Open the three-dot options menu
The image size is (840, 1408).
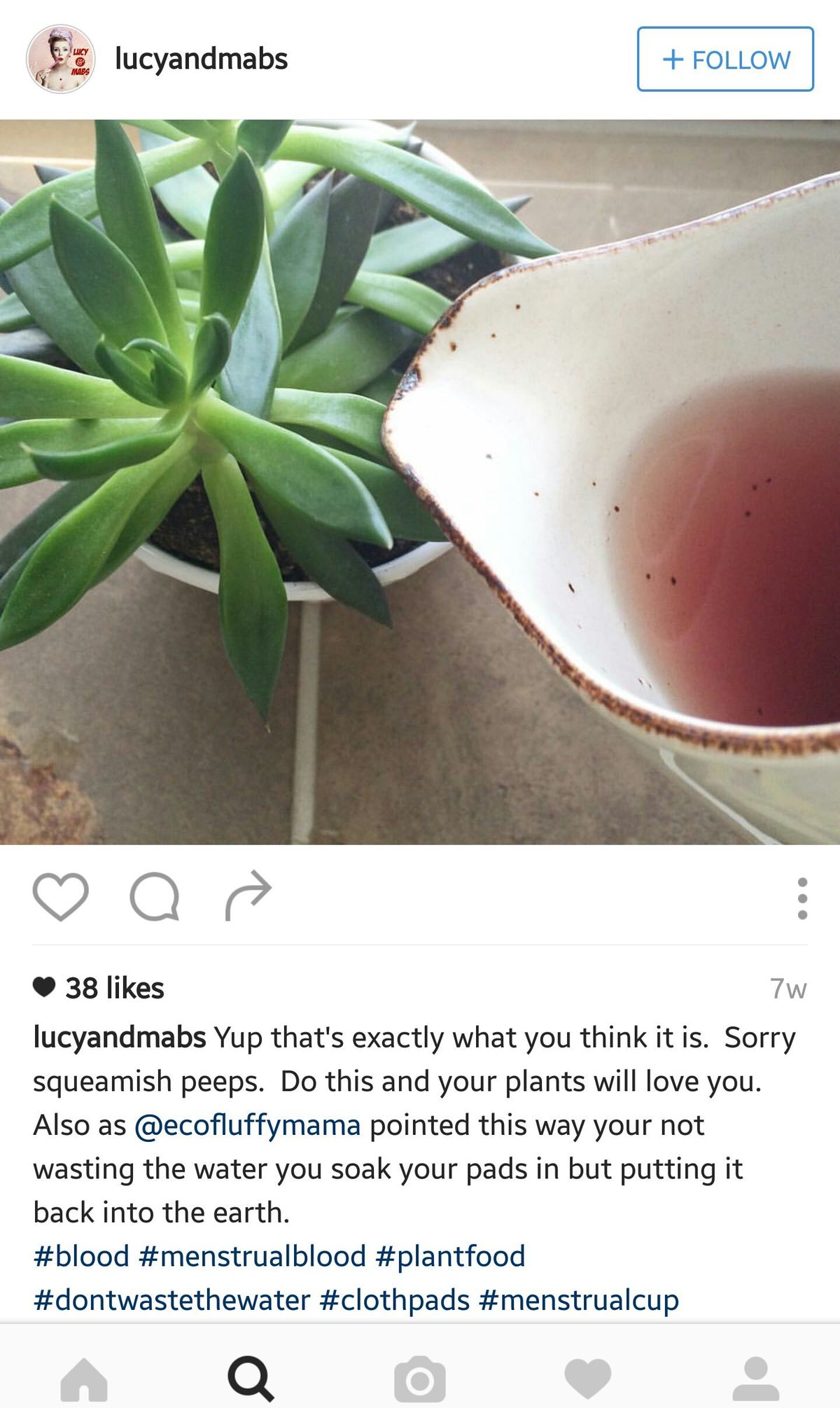coord(802,898)
